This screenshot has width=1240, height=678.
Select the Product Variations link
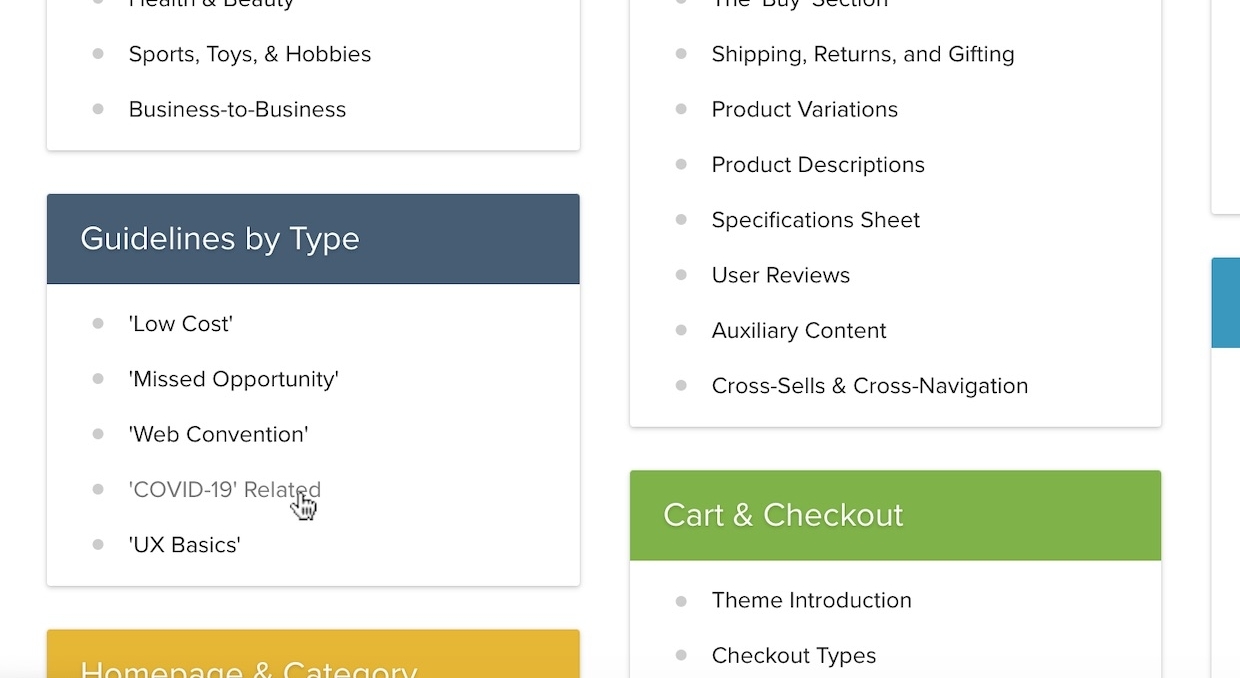point(805,110)
